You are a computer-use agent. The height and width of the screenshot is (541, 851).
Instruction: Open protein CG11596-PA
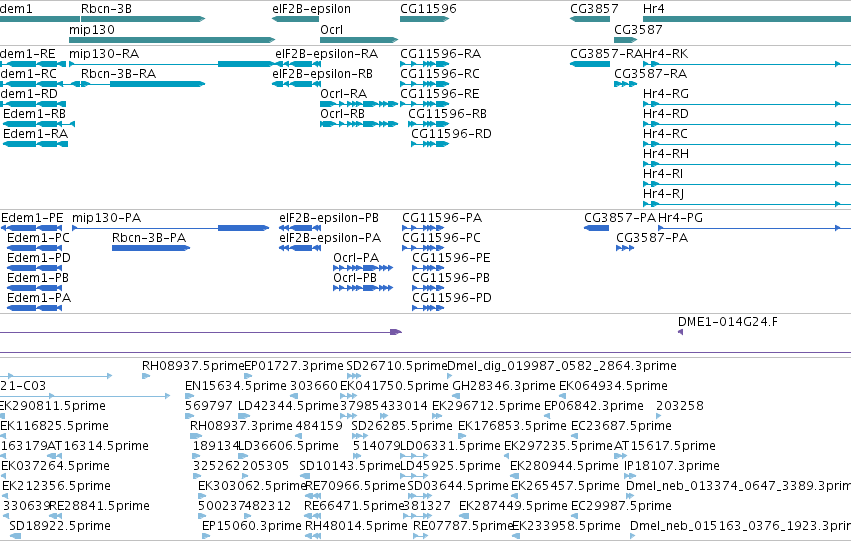[x=442, y=218]
